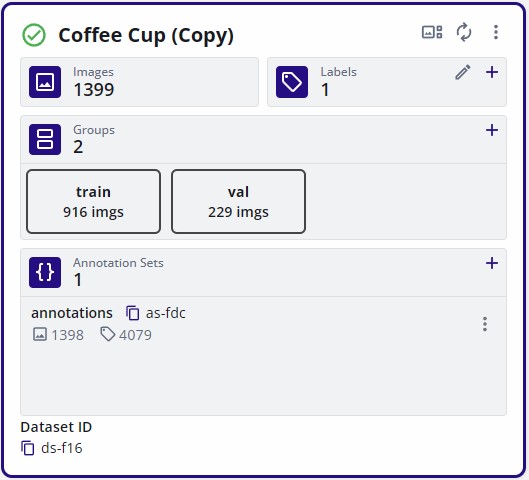Copy the as-fdc annotation set ID
This screenshot has width=529, height=480.
(x=133, y=313)
